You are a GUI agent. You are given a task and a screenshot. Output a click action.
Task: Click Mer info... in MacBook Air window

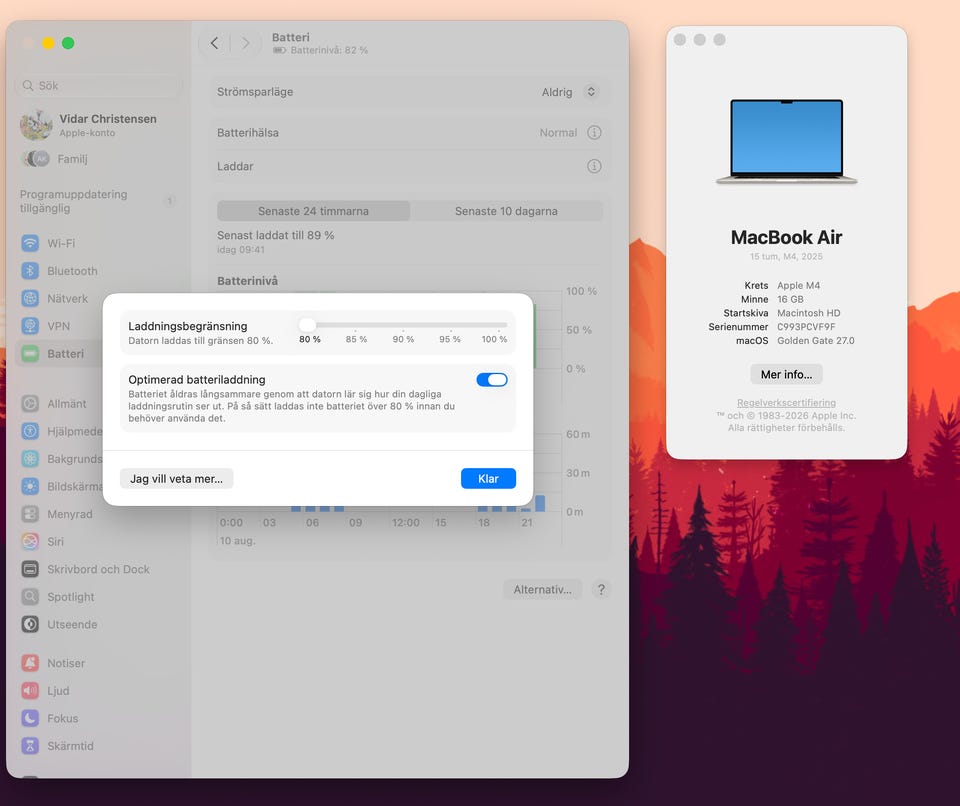[x=786, y=374]
